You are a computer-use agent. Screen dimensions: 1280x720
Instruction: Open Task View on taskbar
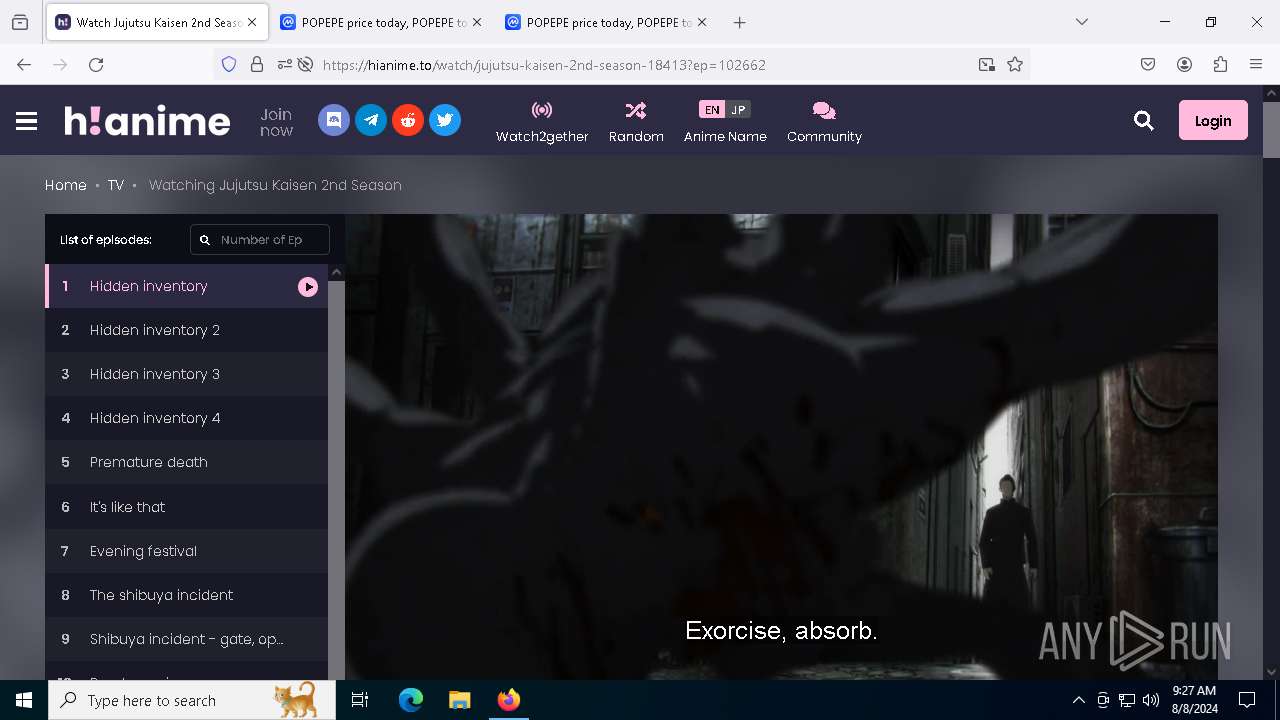pyautogui.click(x=360, y=700)
